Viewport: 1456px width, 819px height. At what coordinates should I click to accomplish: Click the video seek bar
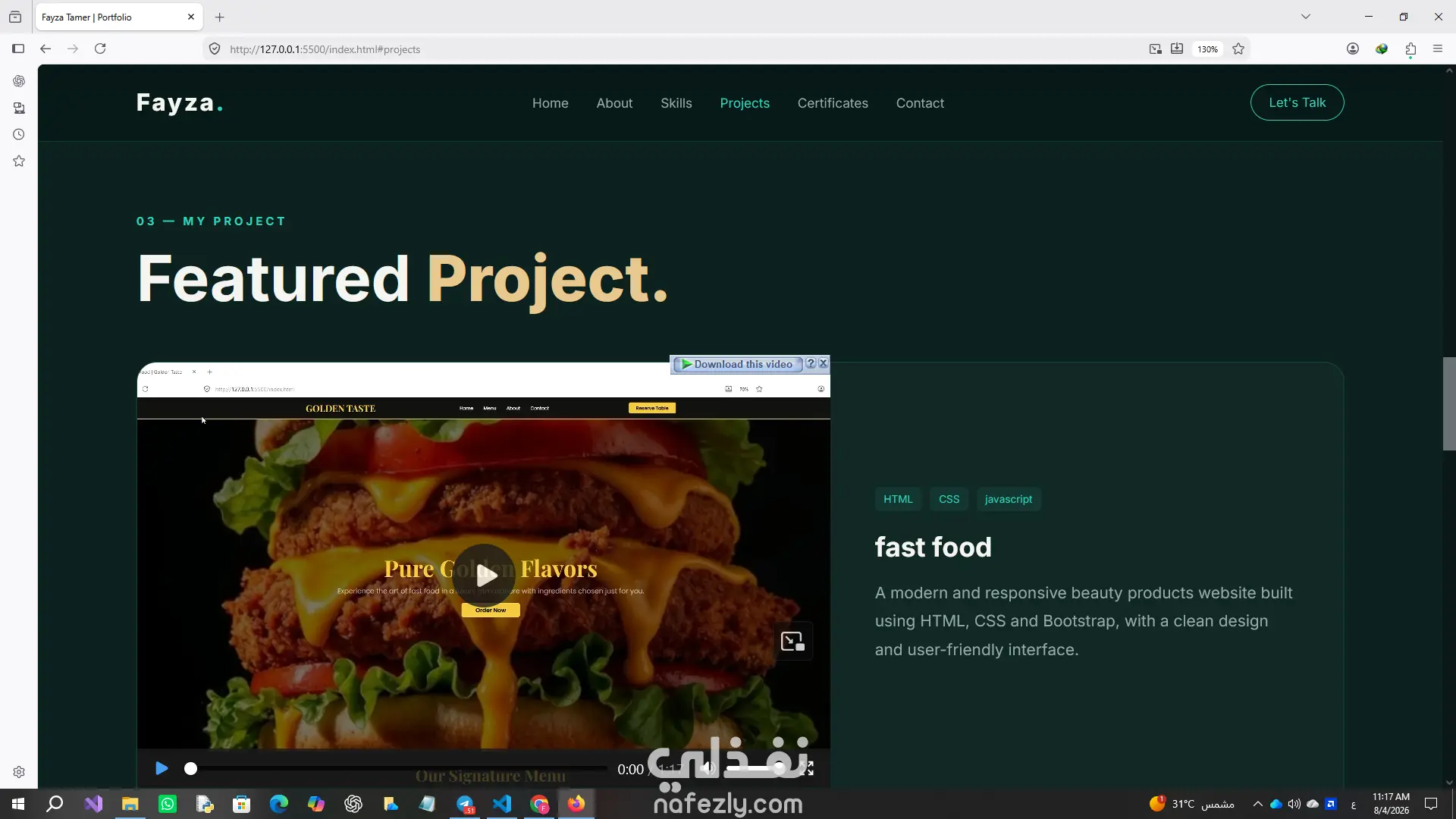pyautogui.click(x=397, y=769)
